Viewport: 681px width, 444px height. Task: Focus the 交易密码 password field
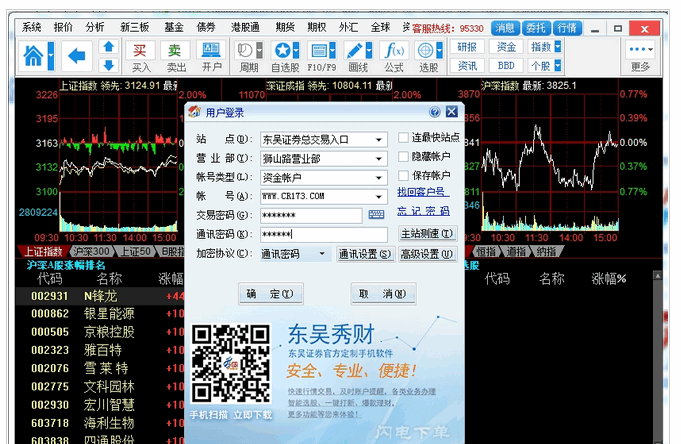(311, 215)
